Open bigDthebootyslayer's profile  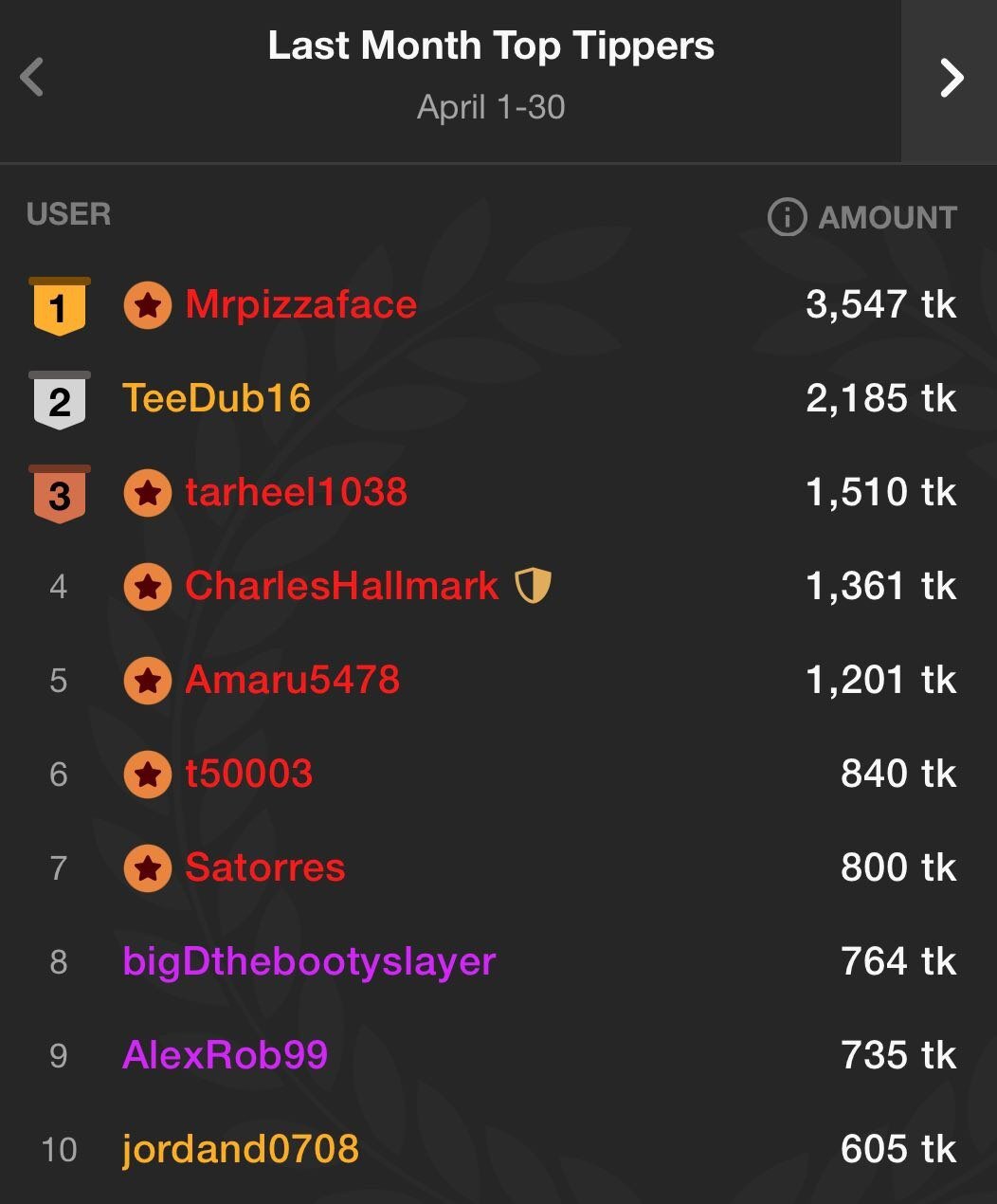(309, 961)
